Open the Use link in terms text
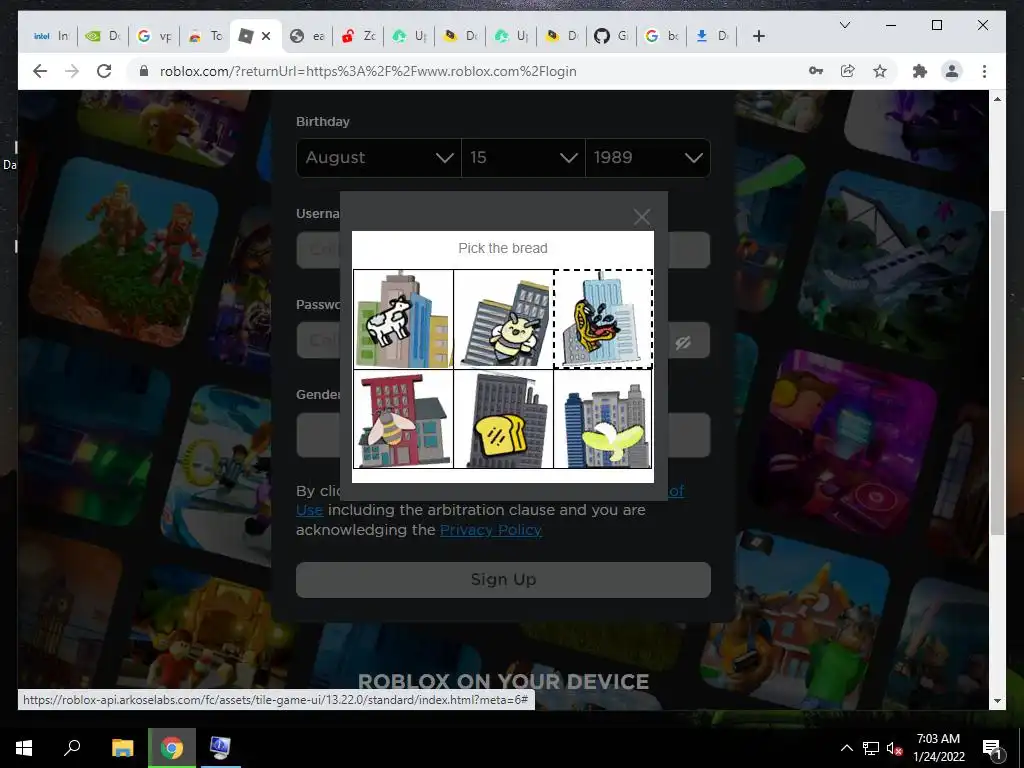 310,510
